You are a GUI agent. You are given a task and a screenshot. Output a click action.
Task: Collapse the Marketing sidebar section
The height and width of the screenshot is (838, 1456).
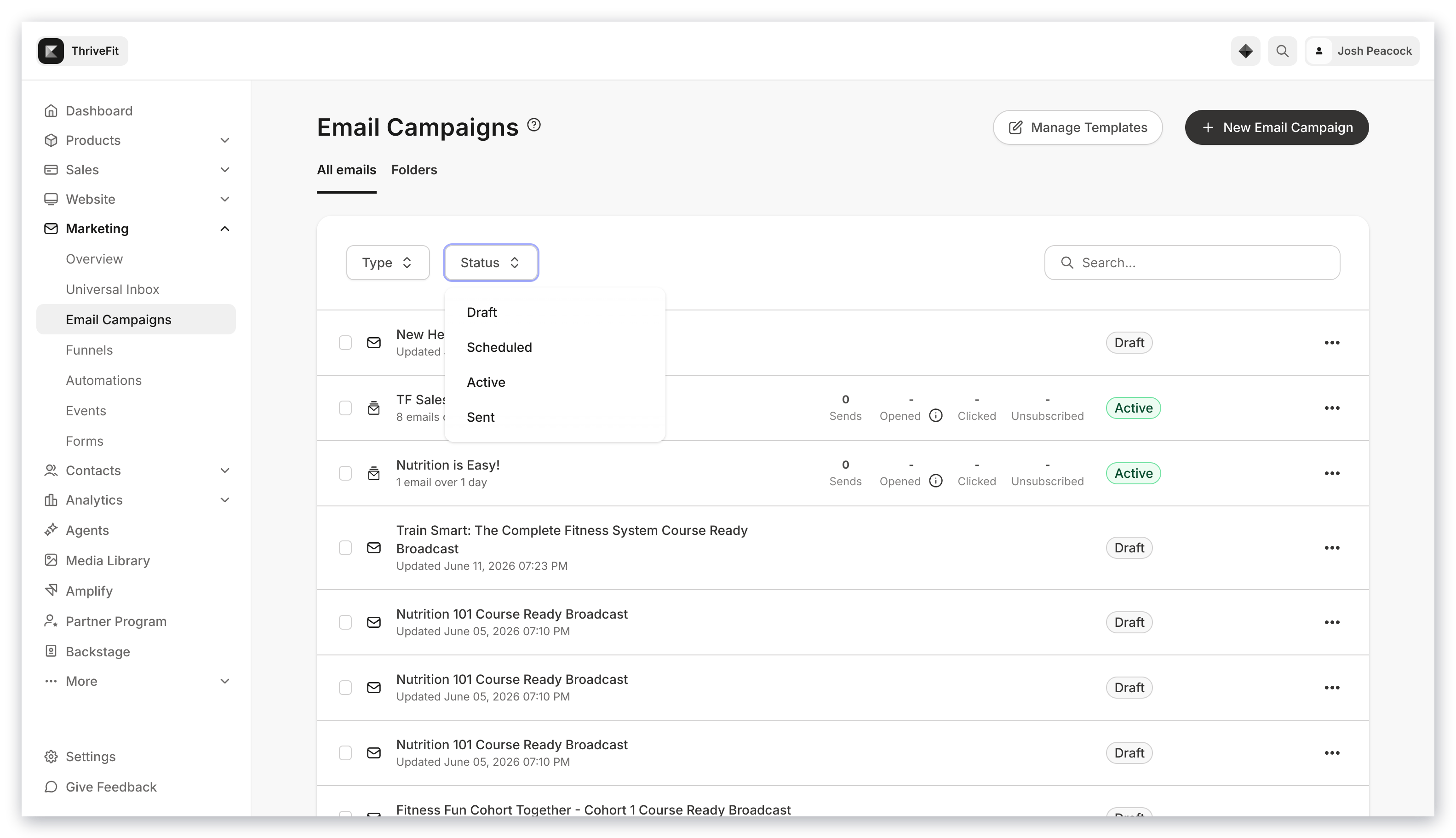click(x=224, y=229)
